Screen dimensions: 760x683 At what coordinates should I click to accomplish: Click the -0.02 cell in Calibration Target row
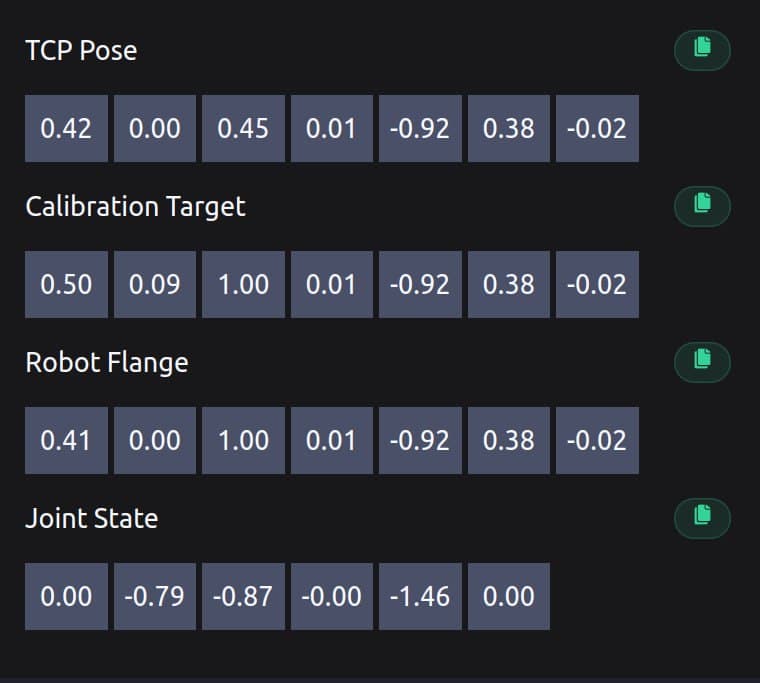(597, 285)
